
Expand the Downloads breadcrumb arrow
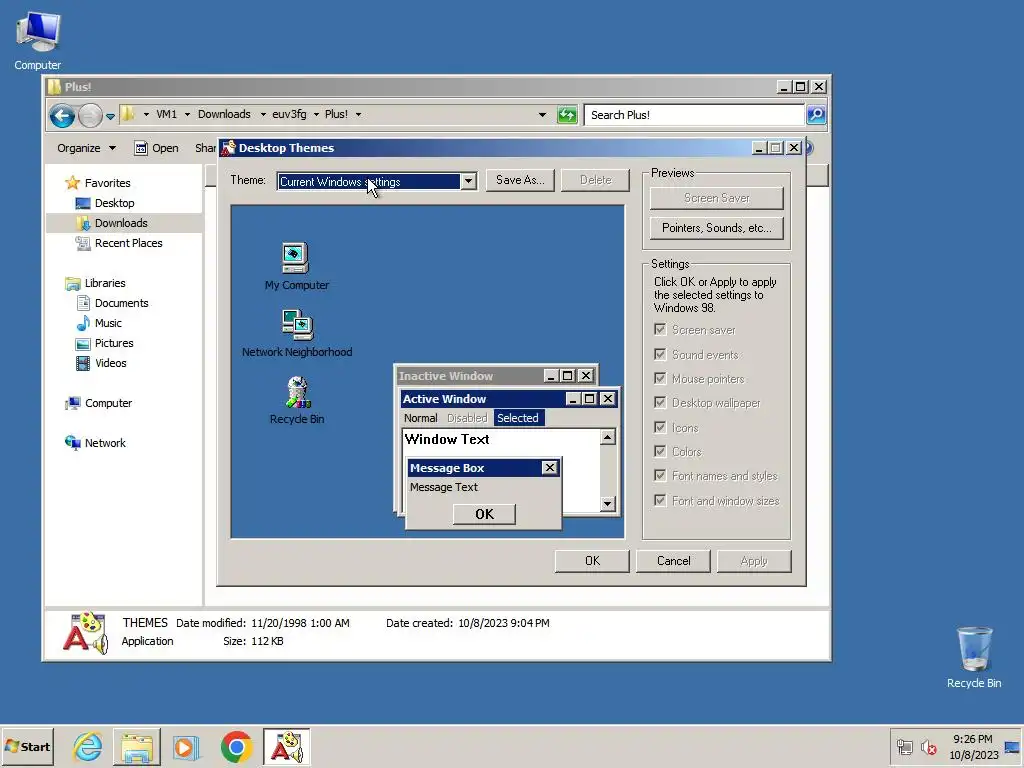click(263, 114)
